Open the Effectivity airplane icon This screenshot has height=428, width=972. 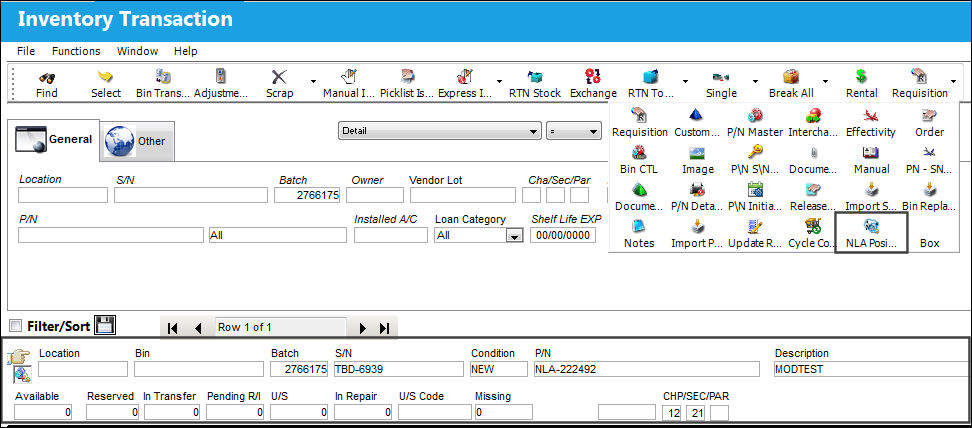pyautogui.click(x=871, y=115)
